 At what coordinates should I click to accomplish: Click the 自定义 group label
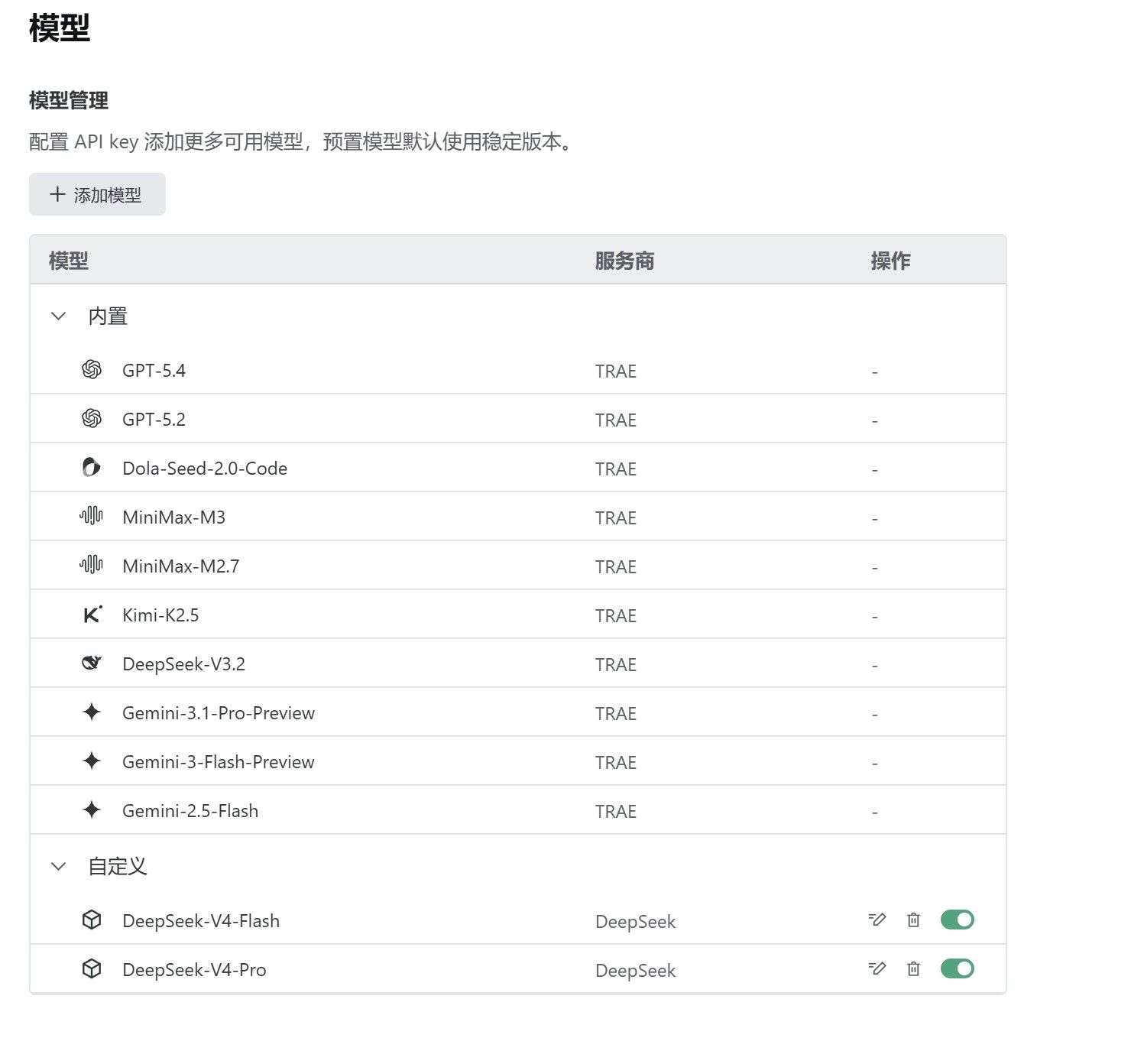(x=118, y=866)
